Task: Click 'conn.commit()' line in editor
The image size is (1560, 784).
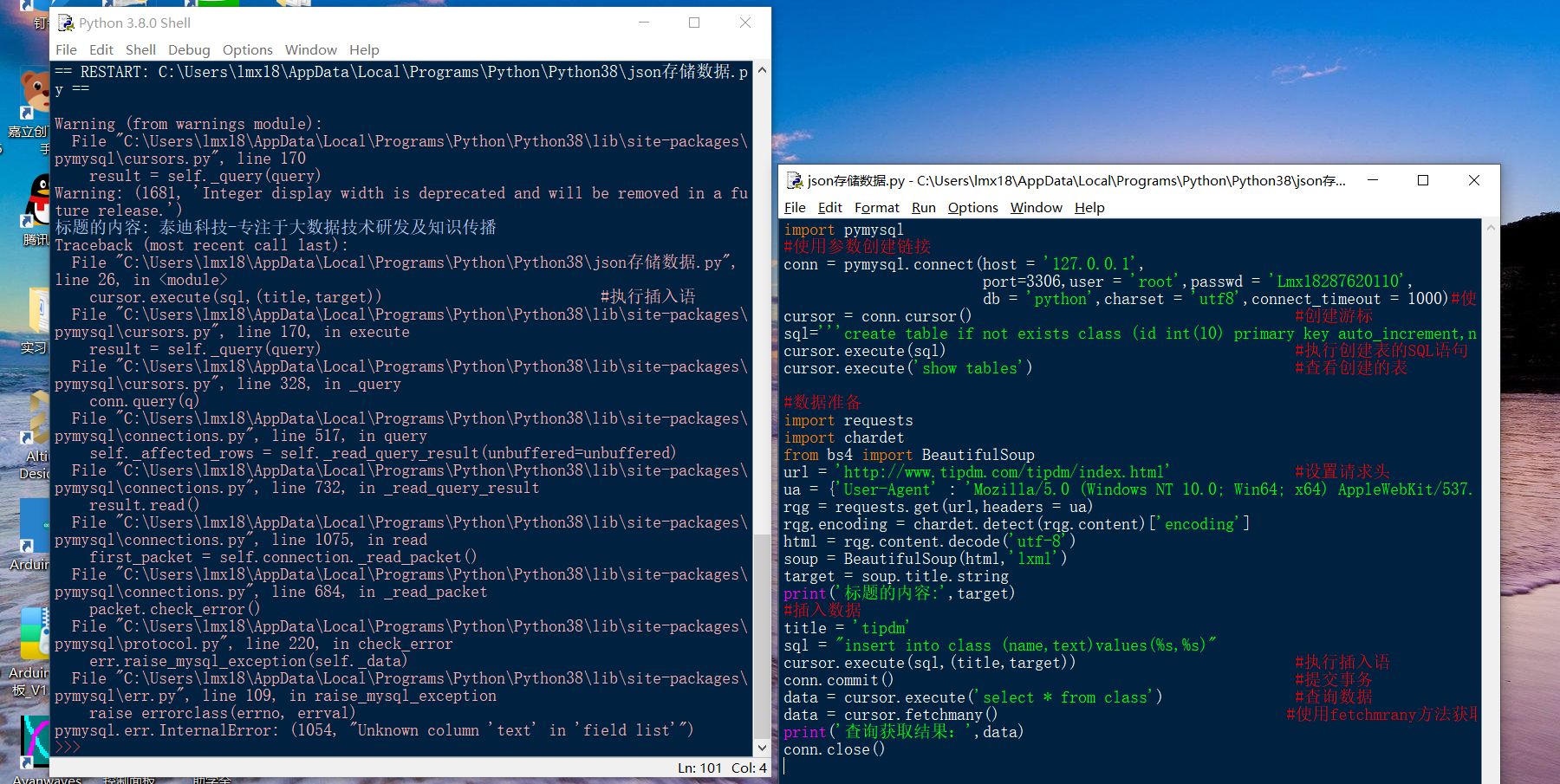Action: pyautogui.click(x=838, y=680)
